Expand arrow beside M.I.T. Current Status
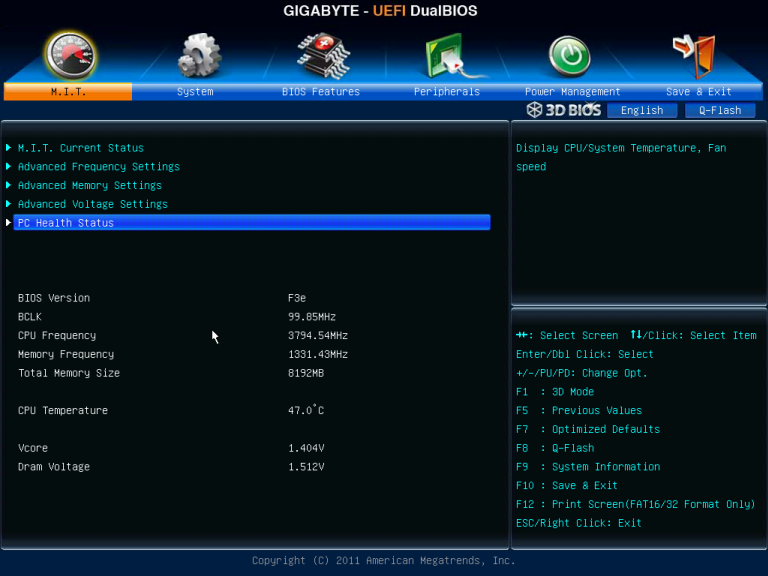The image size is (768, 576). click(x=8, y=147)
